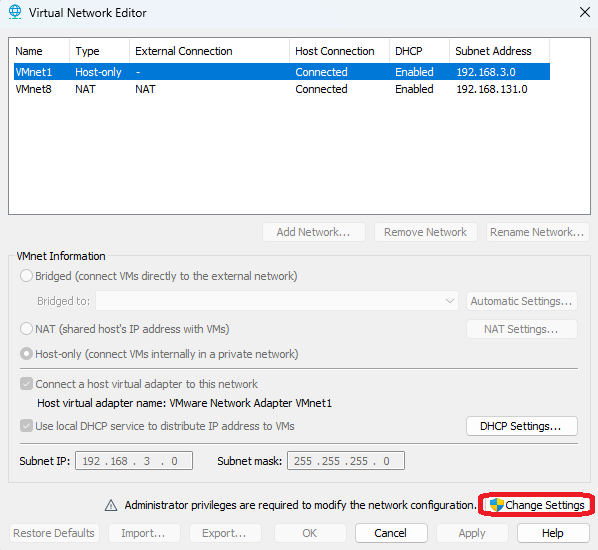Click the OK button
This screenshot has height=550, width=598.
click(x=310, y=533)
